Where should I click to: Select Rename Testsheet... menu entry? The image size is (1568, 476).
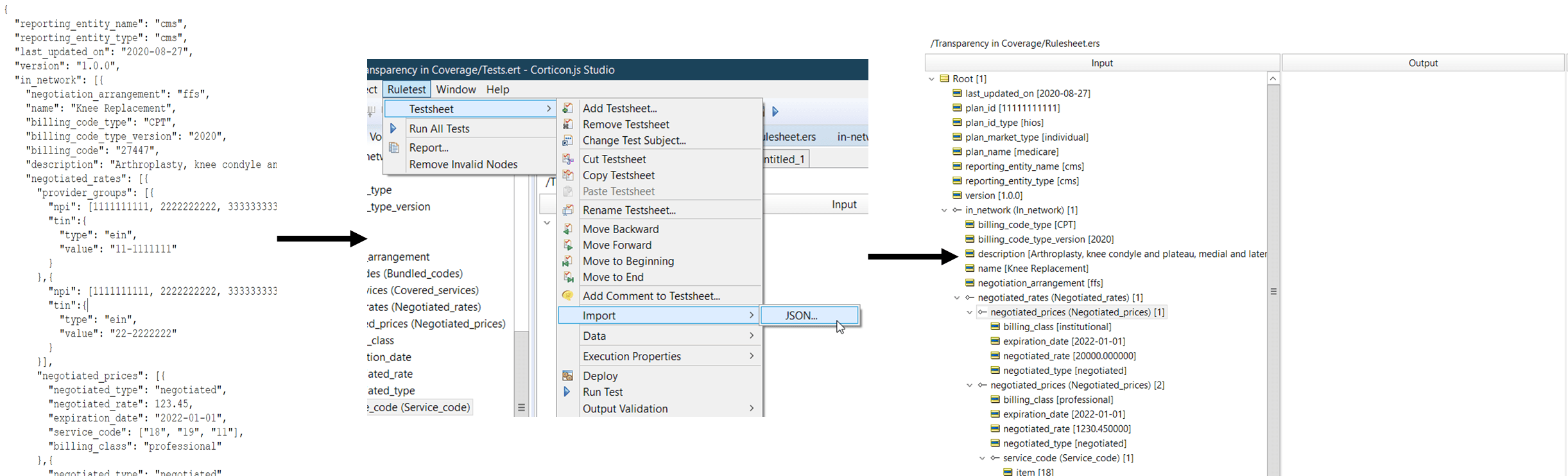(x=629, y=210)
